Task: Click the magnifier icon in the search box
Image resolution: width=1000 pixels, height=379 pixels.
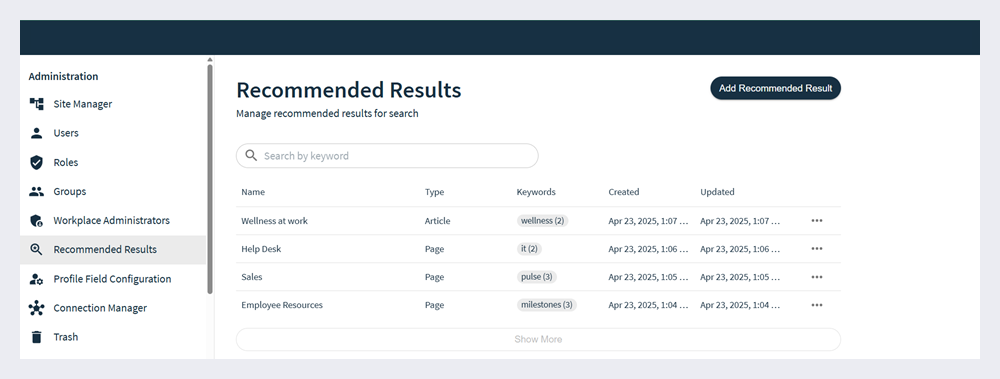Action: 251,156
